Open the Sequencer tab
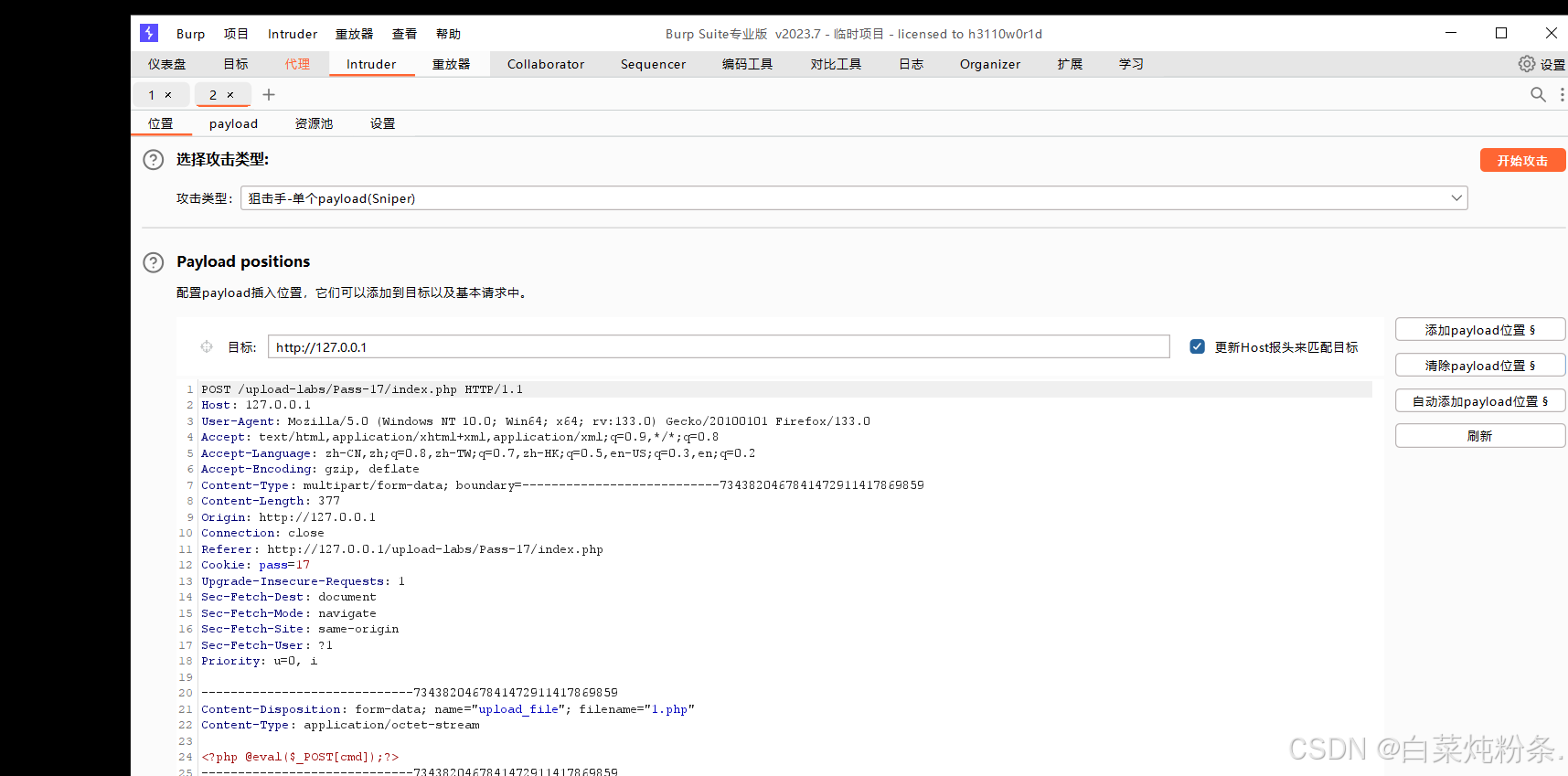 click(653, 64)
